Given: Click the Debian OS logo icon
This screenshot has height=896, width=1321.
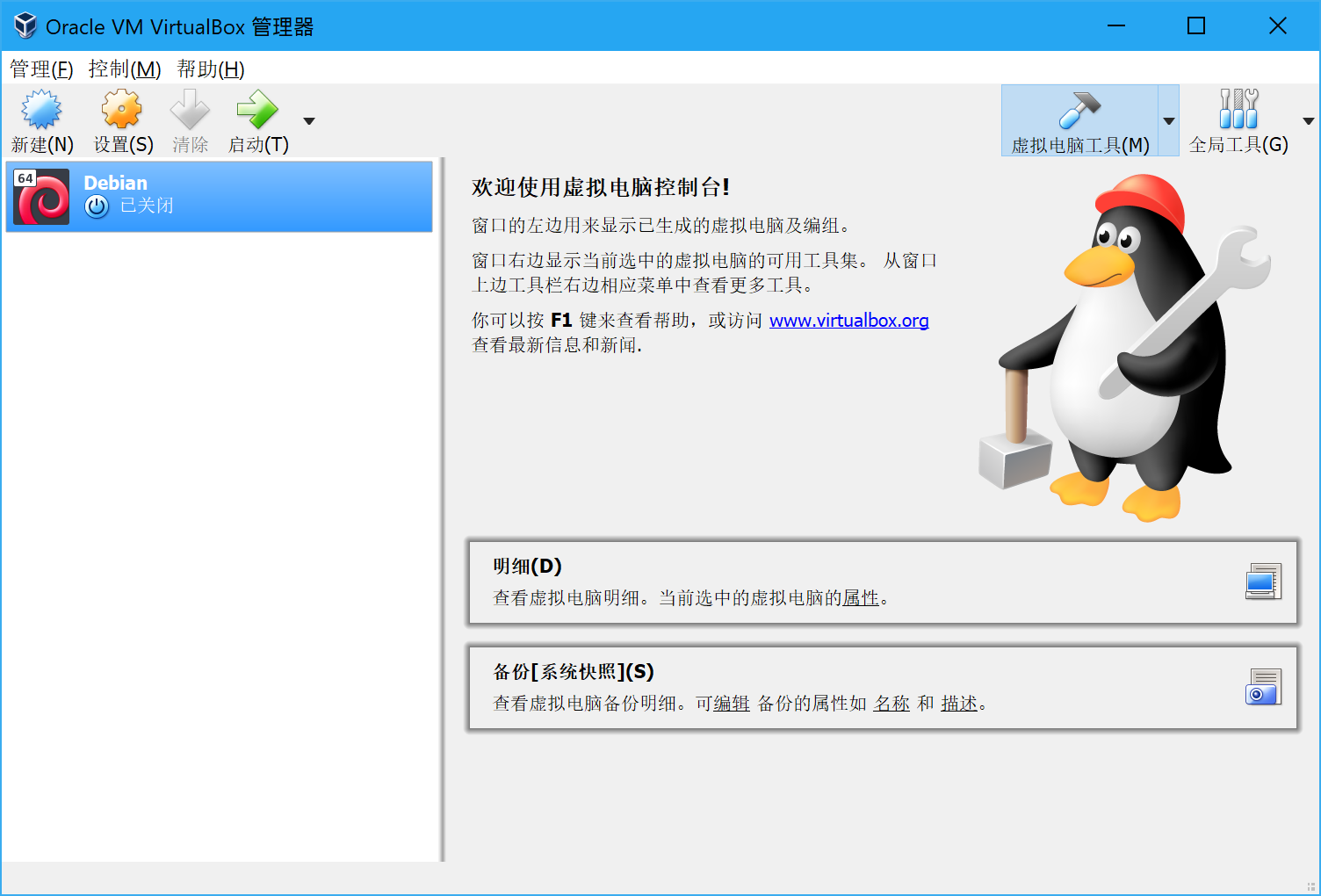Looking at the screenshot, I should click(x=41, y=197).
